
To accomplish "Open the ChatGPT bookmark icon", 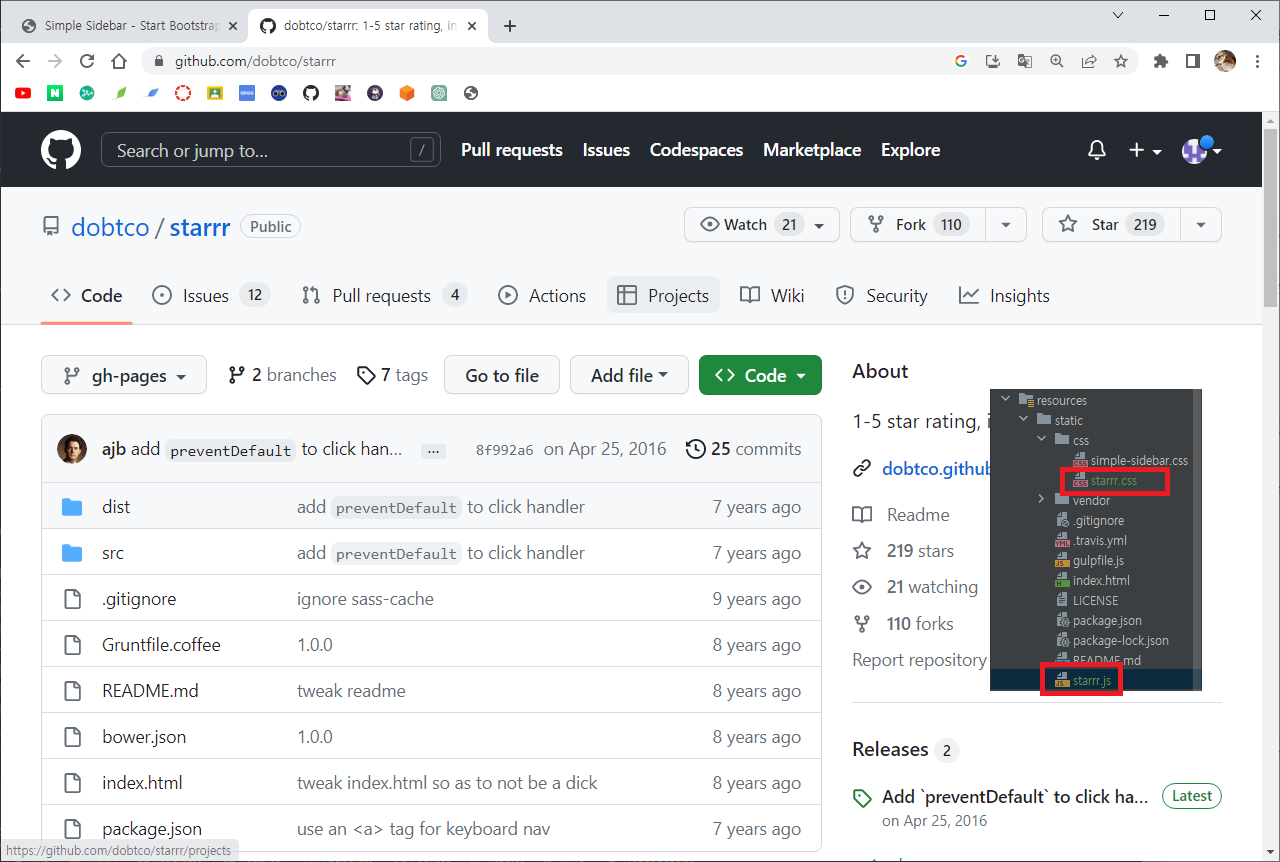I will 439,93.
